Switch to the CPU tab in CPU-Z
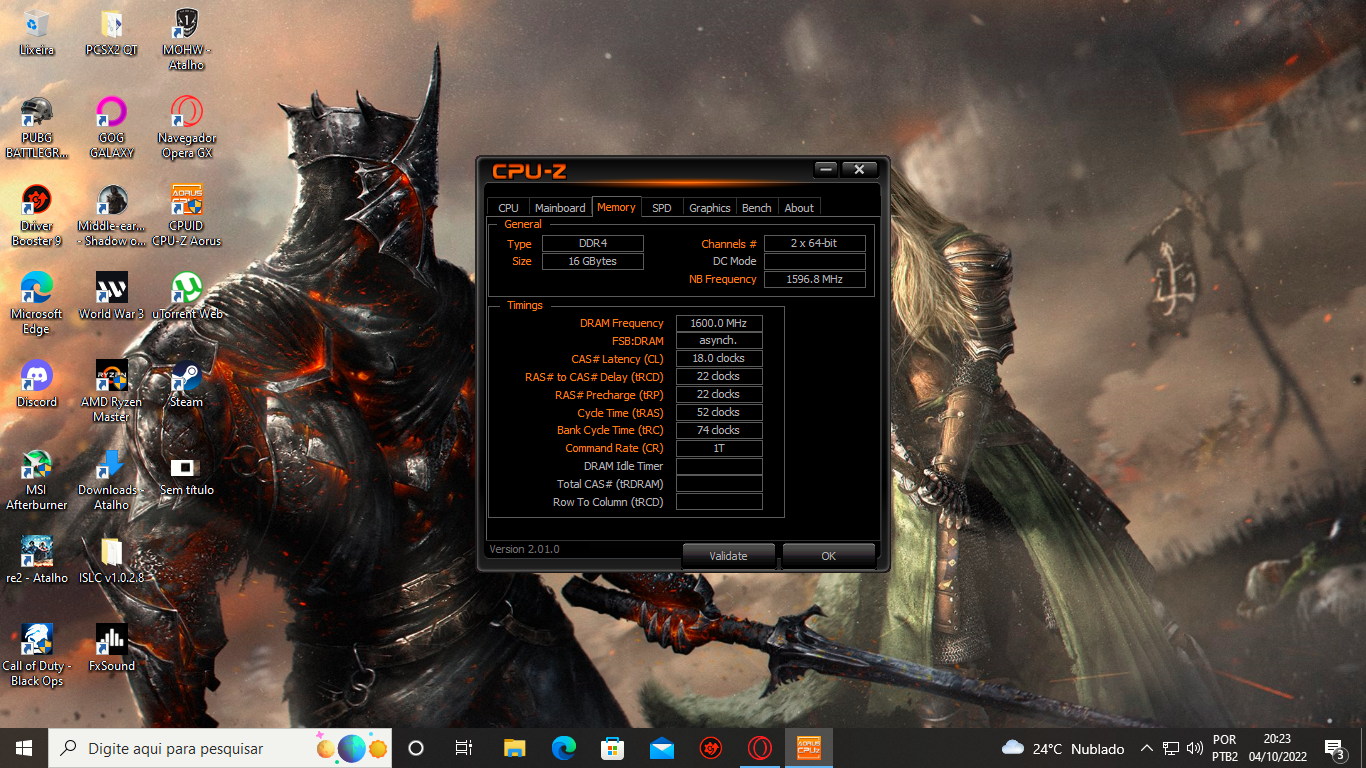Screen dimensions: 1366x768 (x=508, y=208)
